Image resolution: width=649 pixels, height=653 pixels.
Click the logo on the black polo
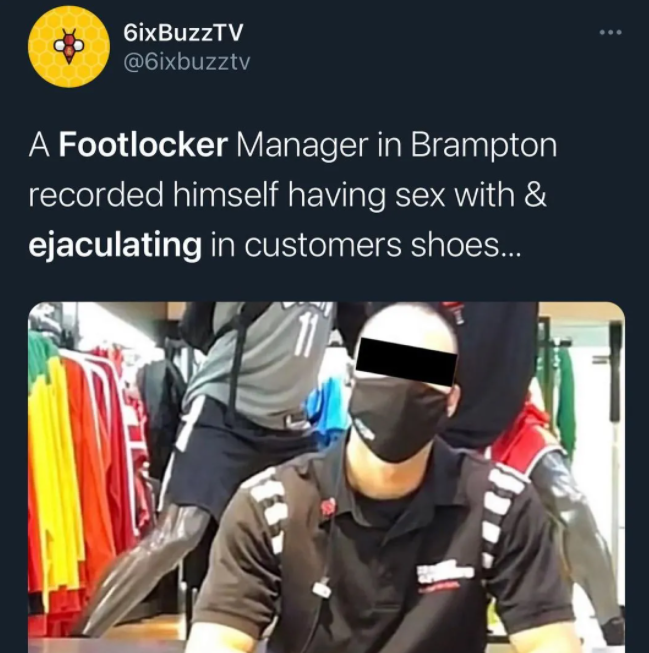pyautogui.click(x=444, y=573)
